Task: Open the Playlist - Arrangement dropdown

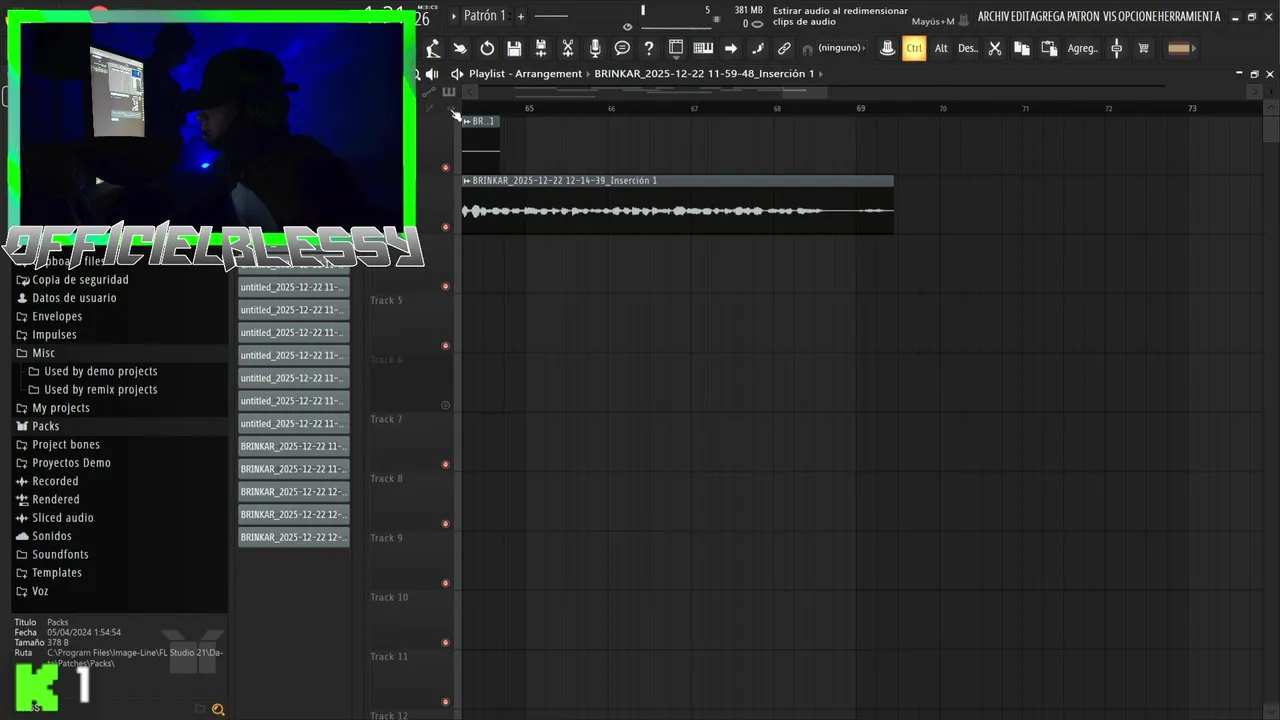Action: 525,74
